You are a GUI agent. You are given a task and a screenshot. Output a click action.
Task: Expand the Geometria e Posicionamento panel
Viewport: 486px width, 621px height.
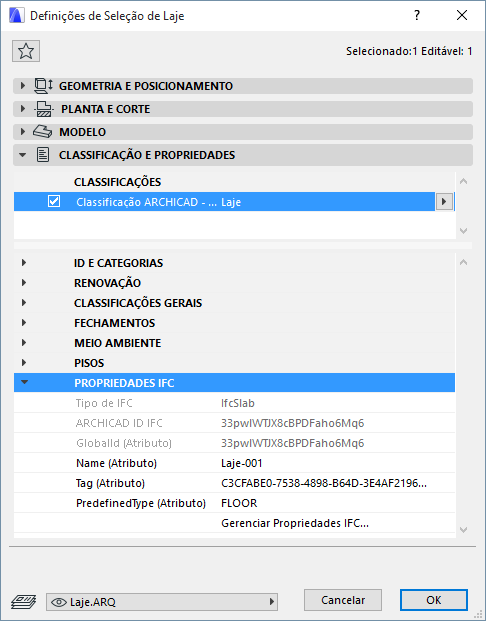23,86
